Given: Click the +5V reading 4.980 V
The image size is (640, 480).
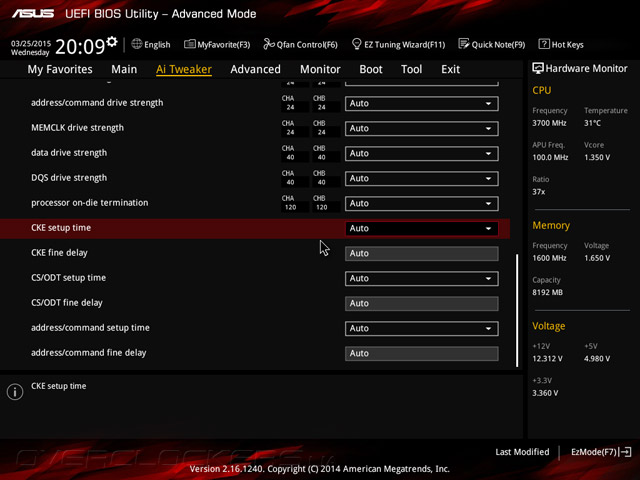Looking at the screenshot, I should (x=597, y=358).
